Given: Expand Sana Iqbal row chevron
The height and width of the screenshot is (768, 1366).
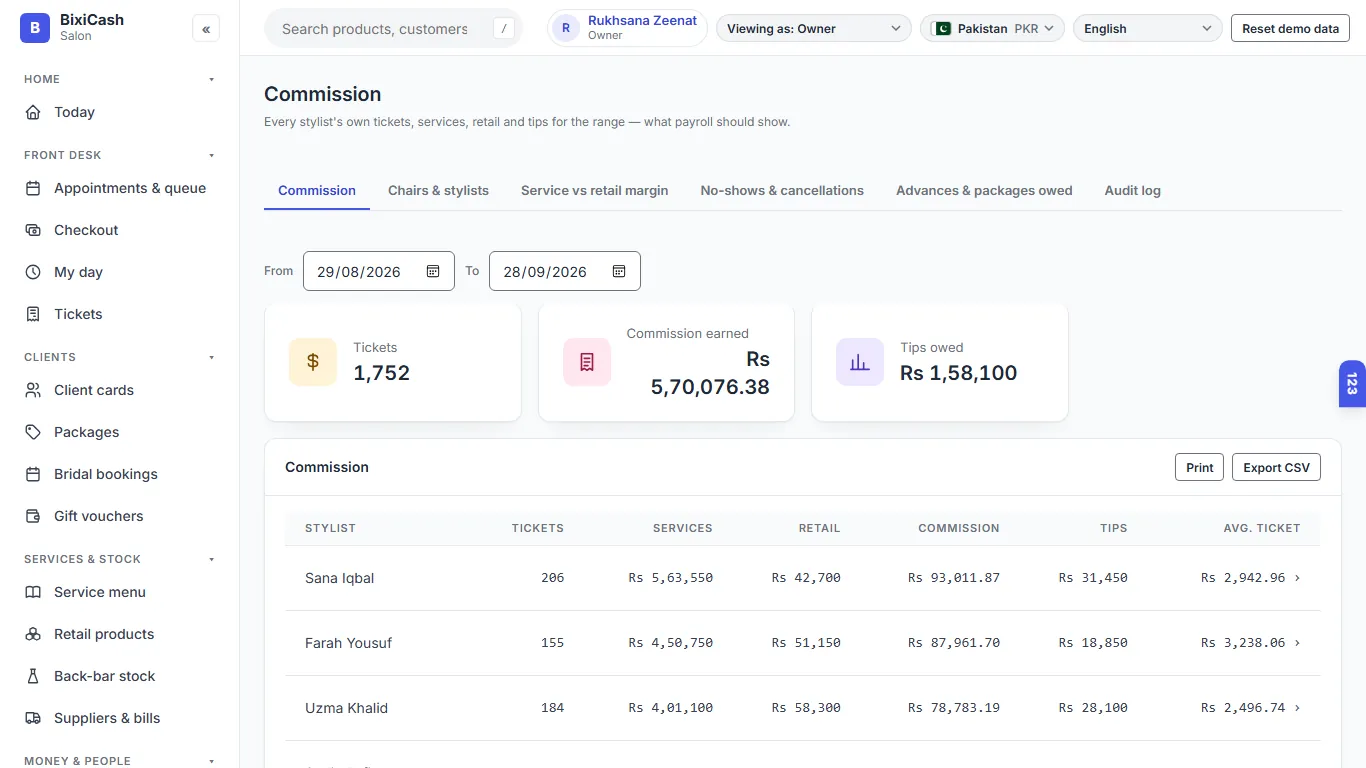Looking at the screenshot, I should pyautogui.click(x=1298, y=578).
